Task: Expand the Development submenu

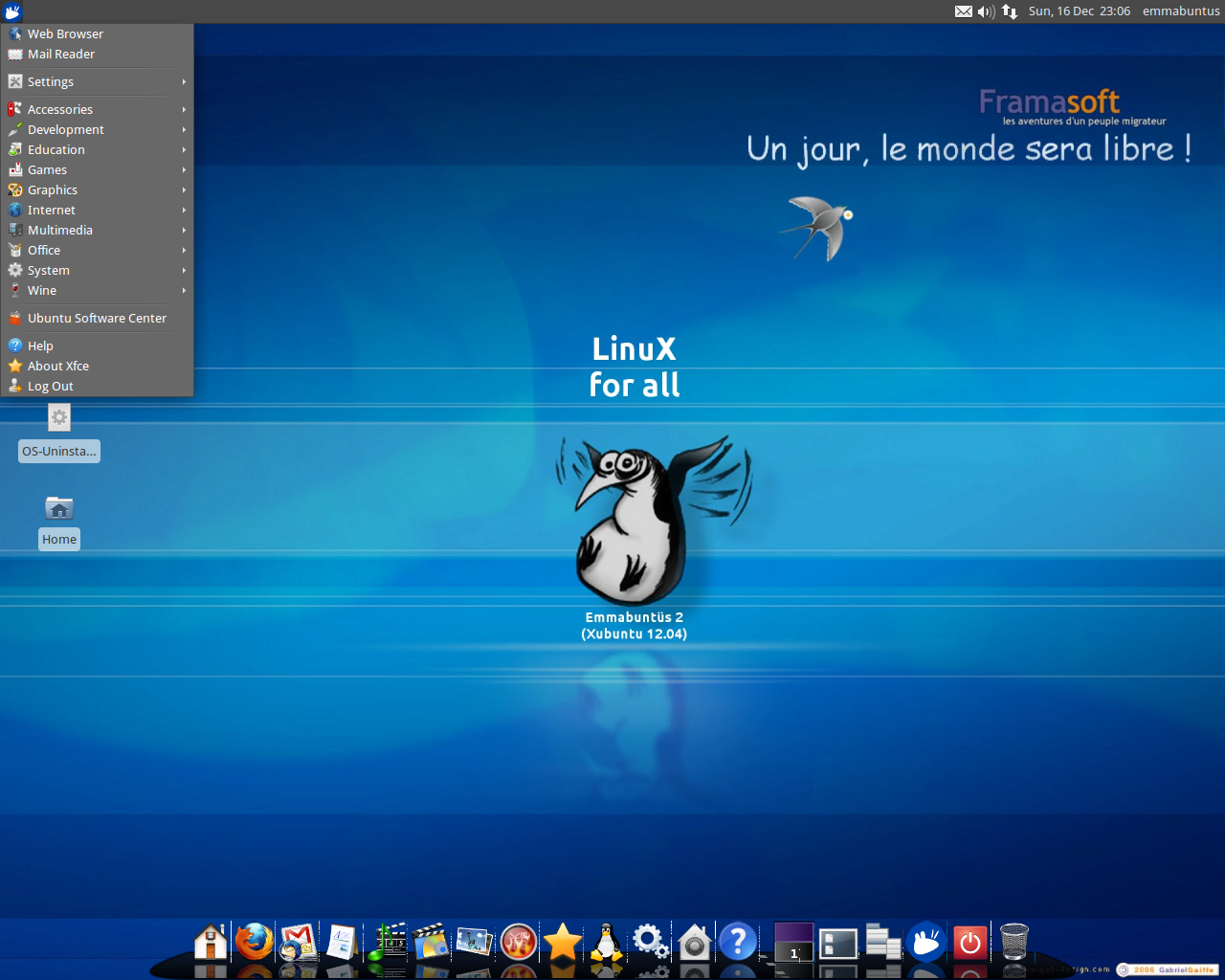Action: (98, 130)
